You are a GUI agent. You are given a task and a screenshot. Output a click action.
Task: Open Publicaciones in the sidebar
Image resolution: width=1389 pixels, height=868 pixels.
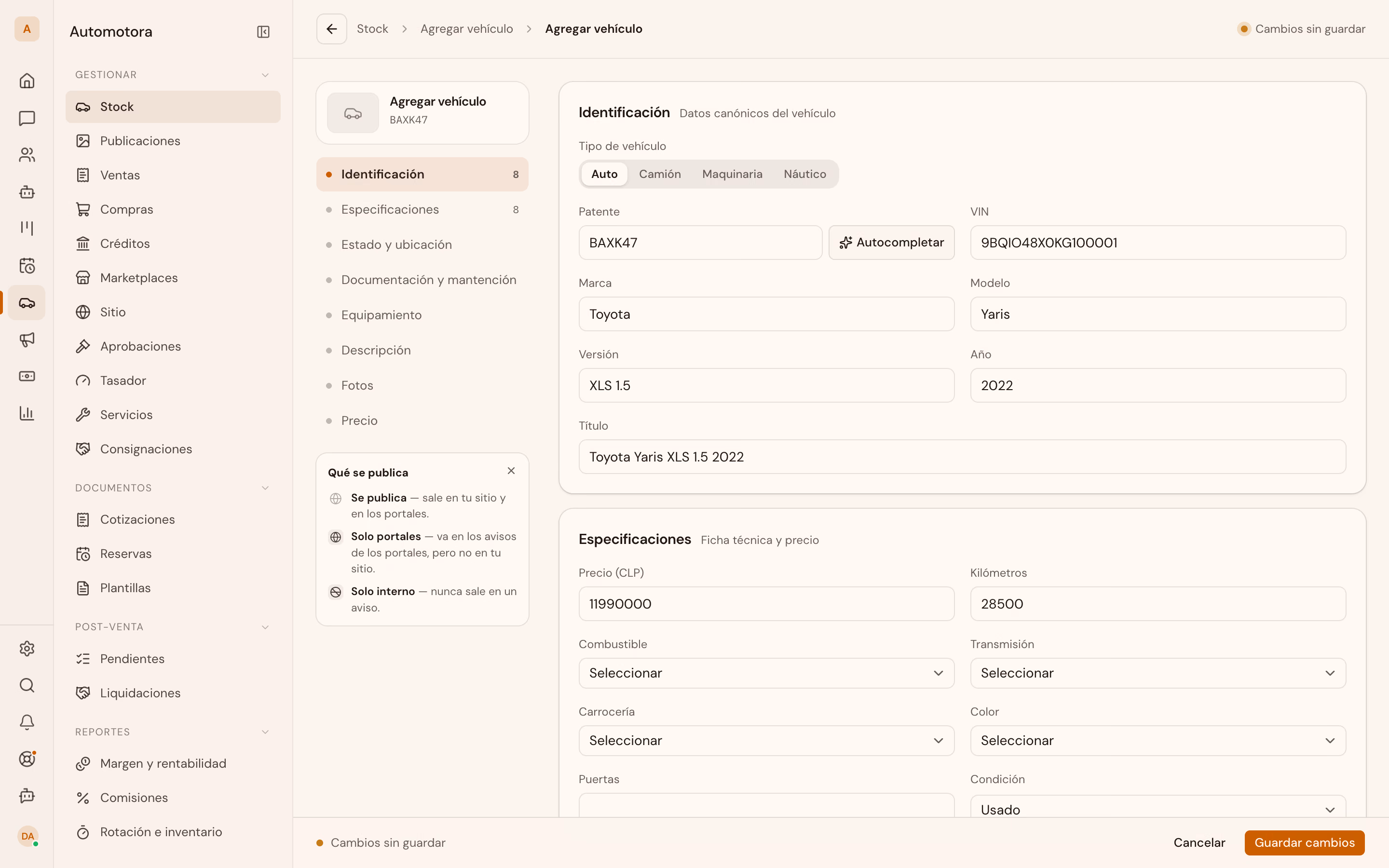[x=173, y=141]
